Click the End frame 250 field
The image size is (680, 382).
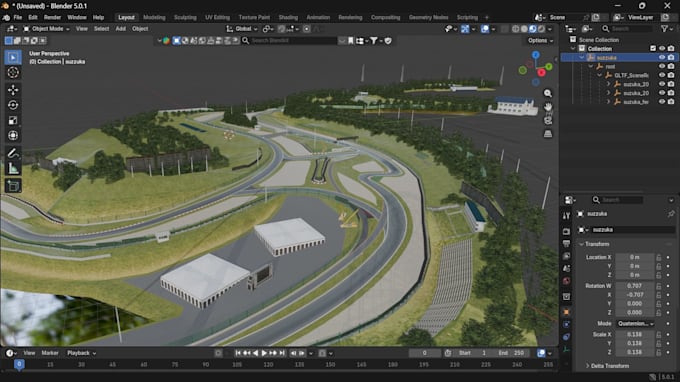click(512, 353)
